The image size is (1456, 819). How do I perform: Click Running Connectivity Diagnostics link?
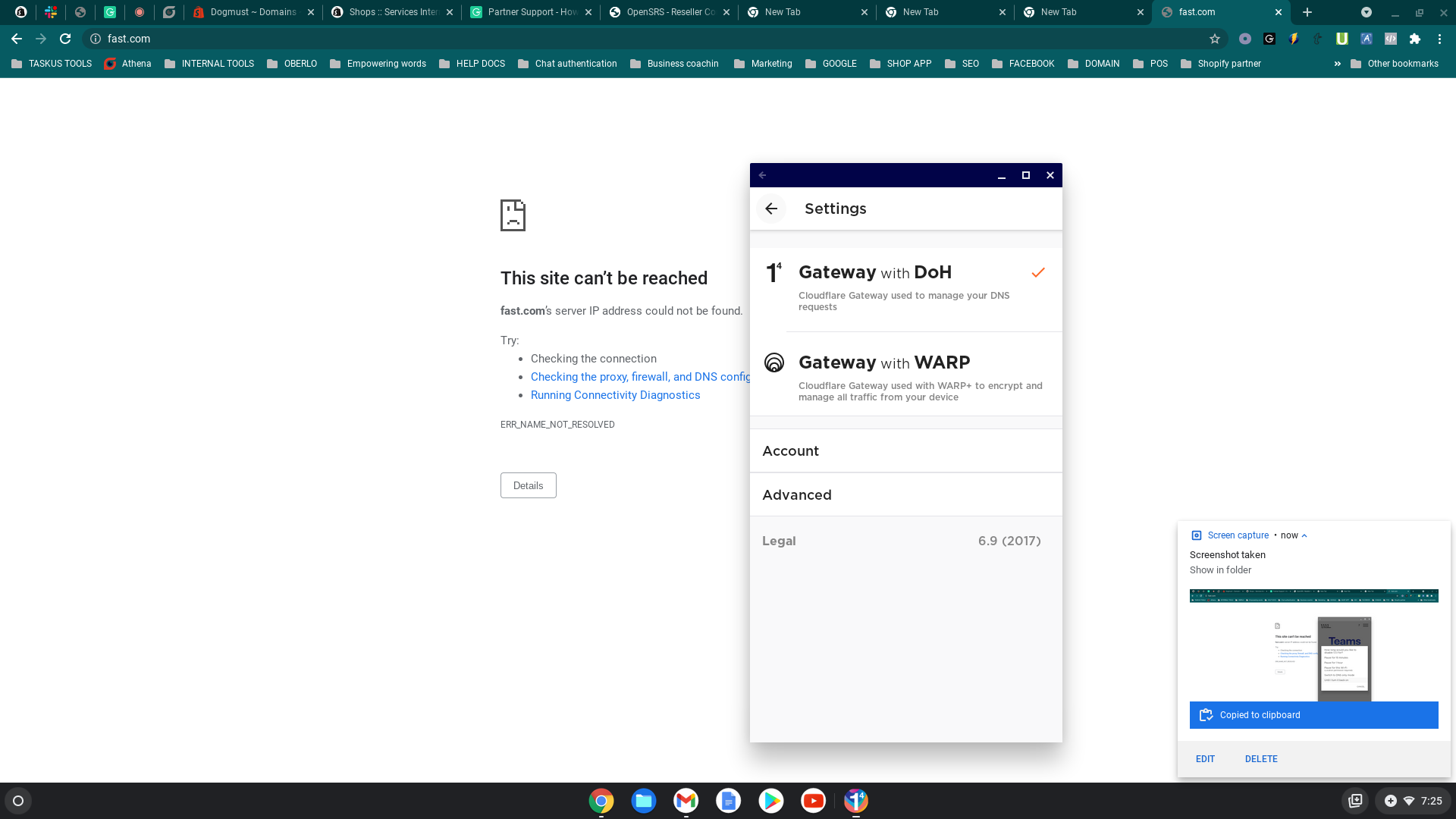(x=615, y=395)
